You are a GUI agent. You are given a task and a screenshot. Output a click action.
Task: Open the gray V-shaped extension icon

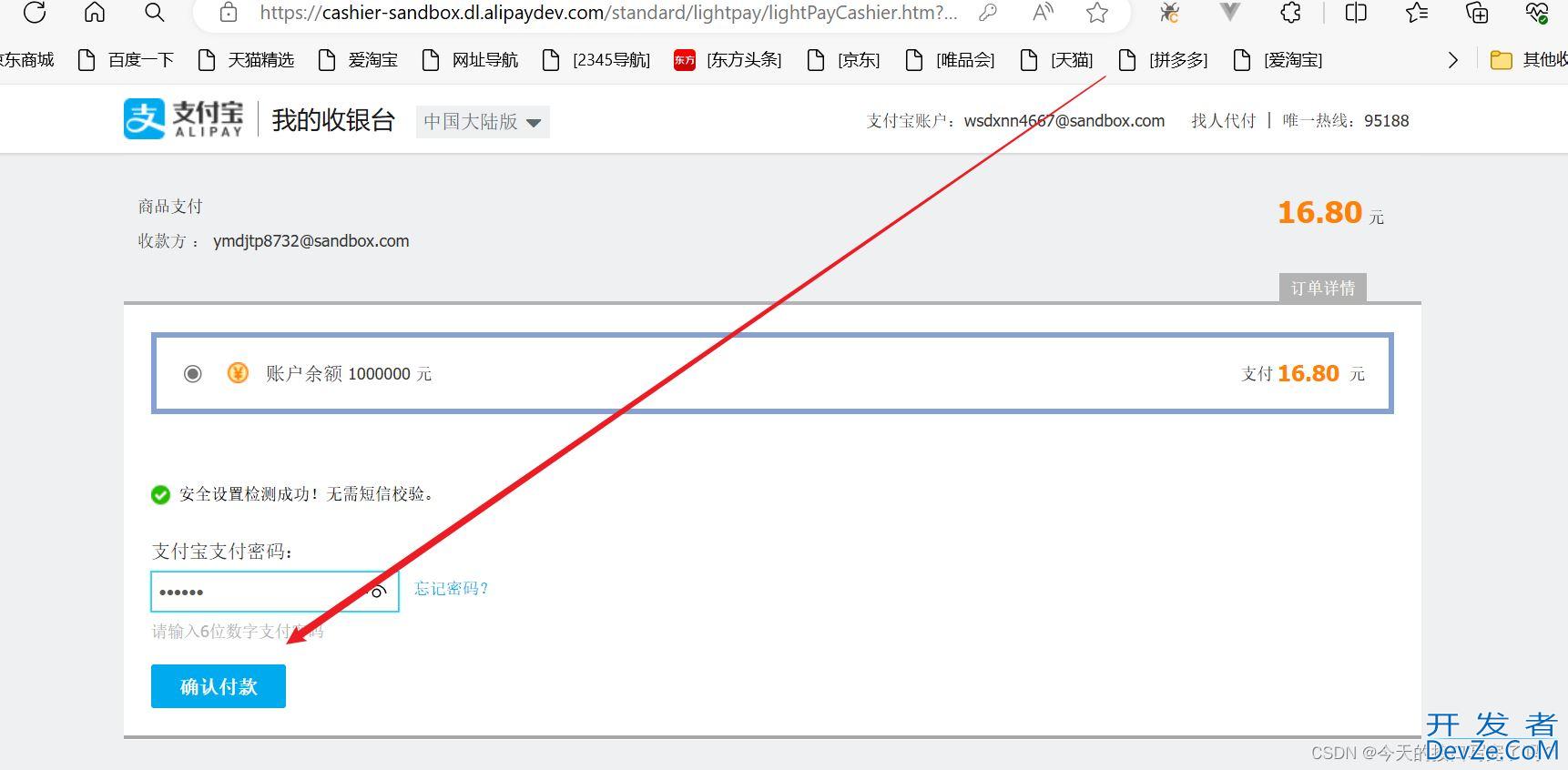point(1230,13)
